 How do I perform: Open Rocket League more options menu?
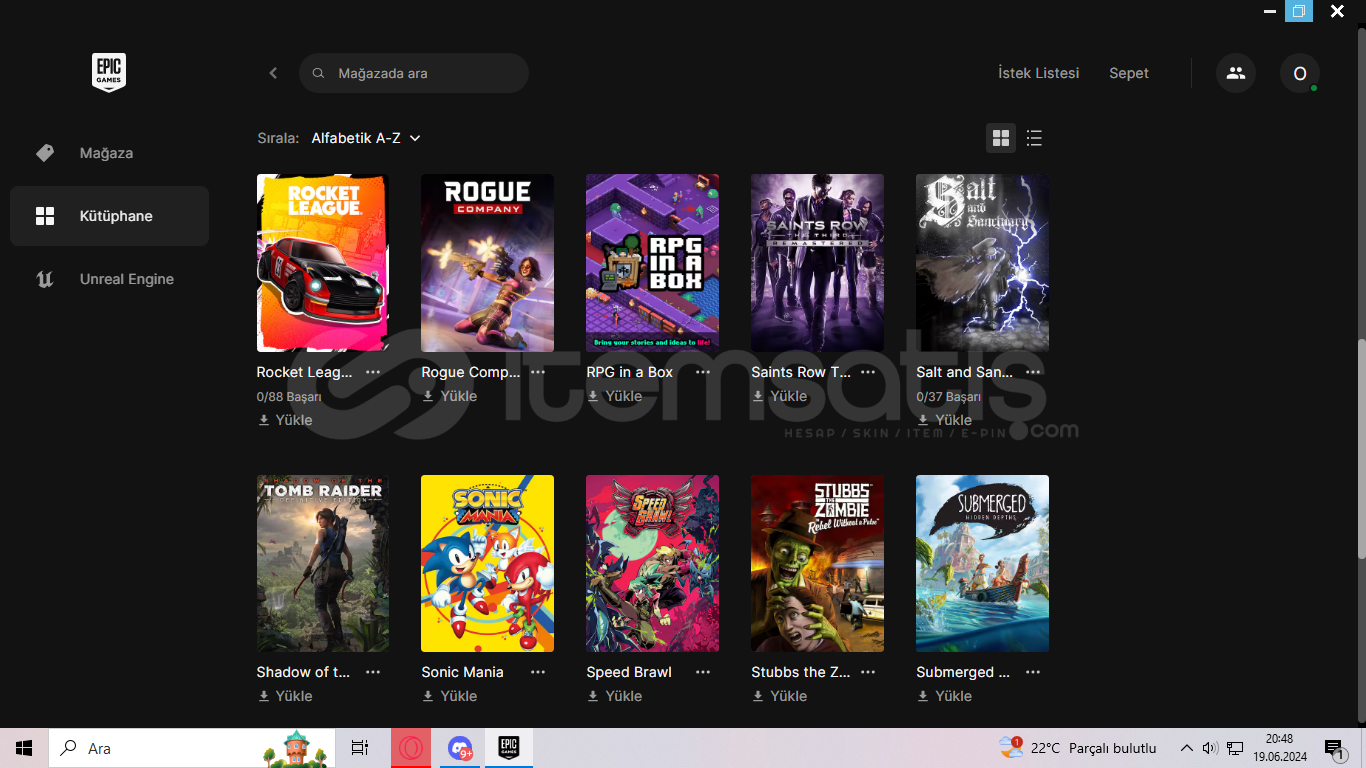pyautogui.click(x=373, y=372)
